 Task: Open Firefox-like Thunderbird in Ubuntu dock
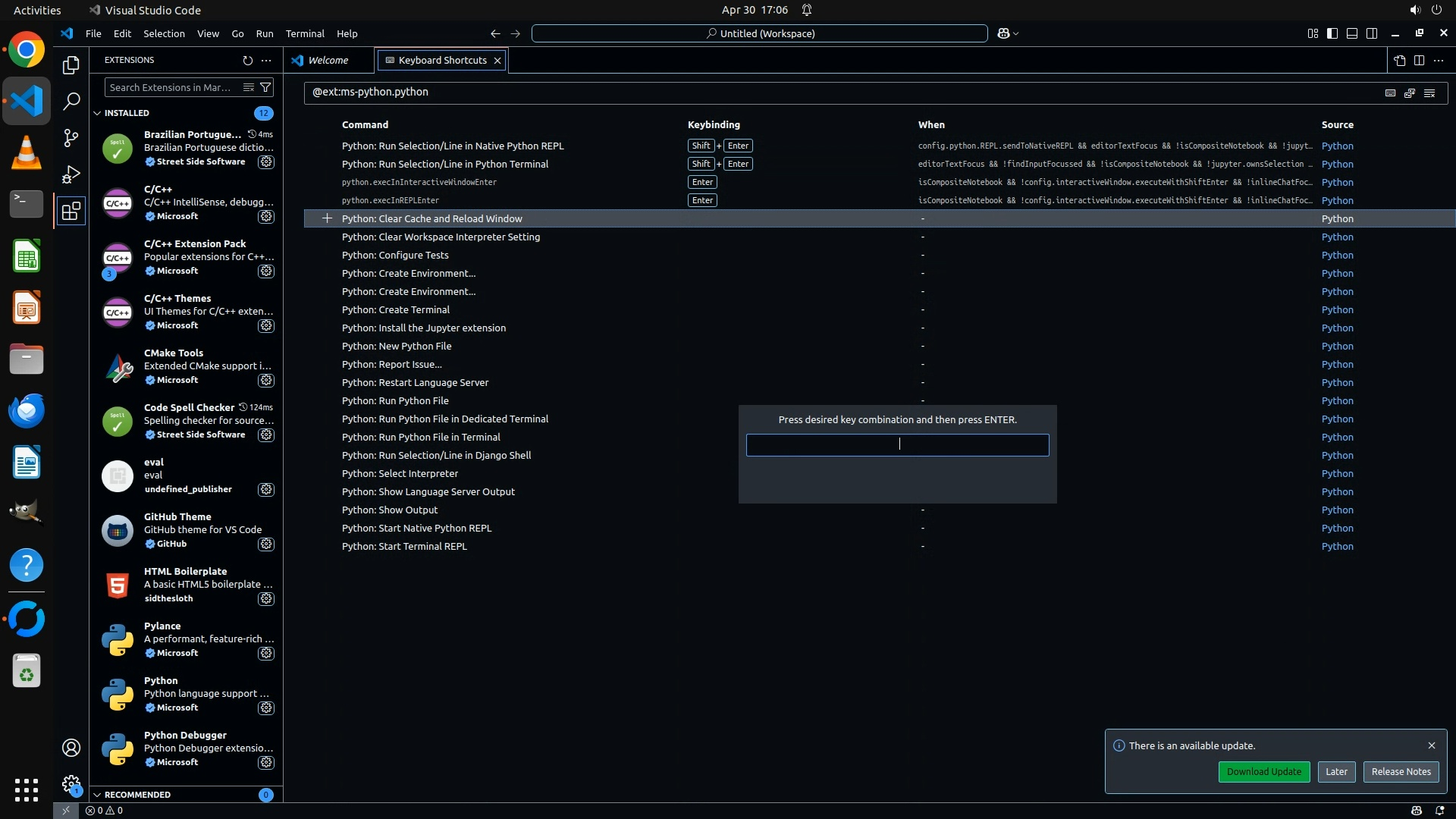pyautogui.click(x=27, y=410)
